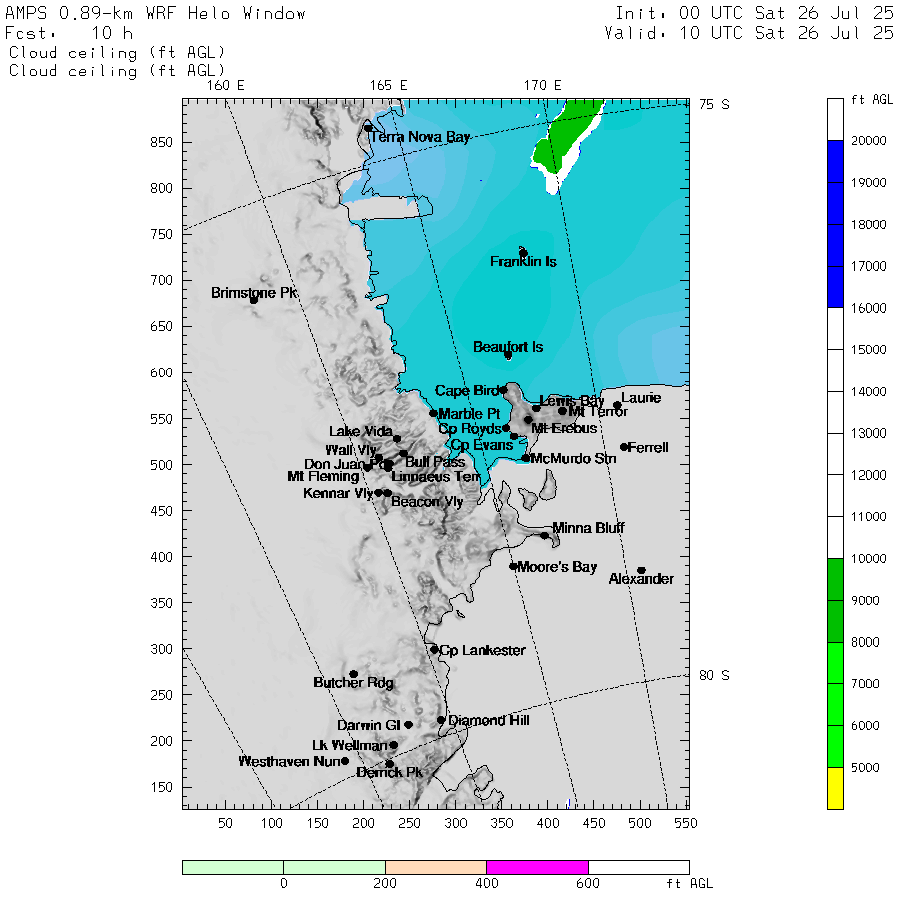Click the yellow swatch below 5000 ft
The height and width of the screenshot is (900, 900).
(835, 788)
